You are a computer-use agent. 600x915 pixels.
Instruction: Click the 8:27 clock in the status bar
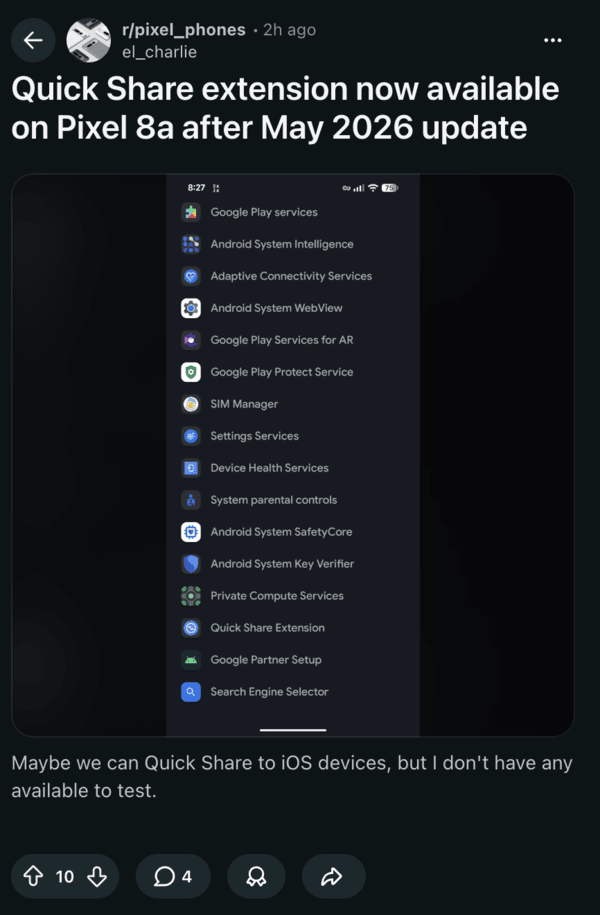[196, 188]
